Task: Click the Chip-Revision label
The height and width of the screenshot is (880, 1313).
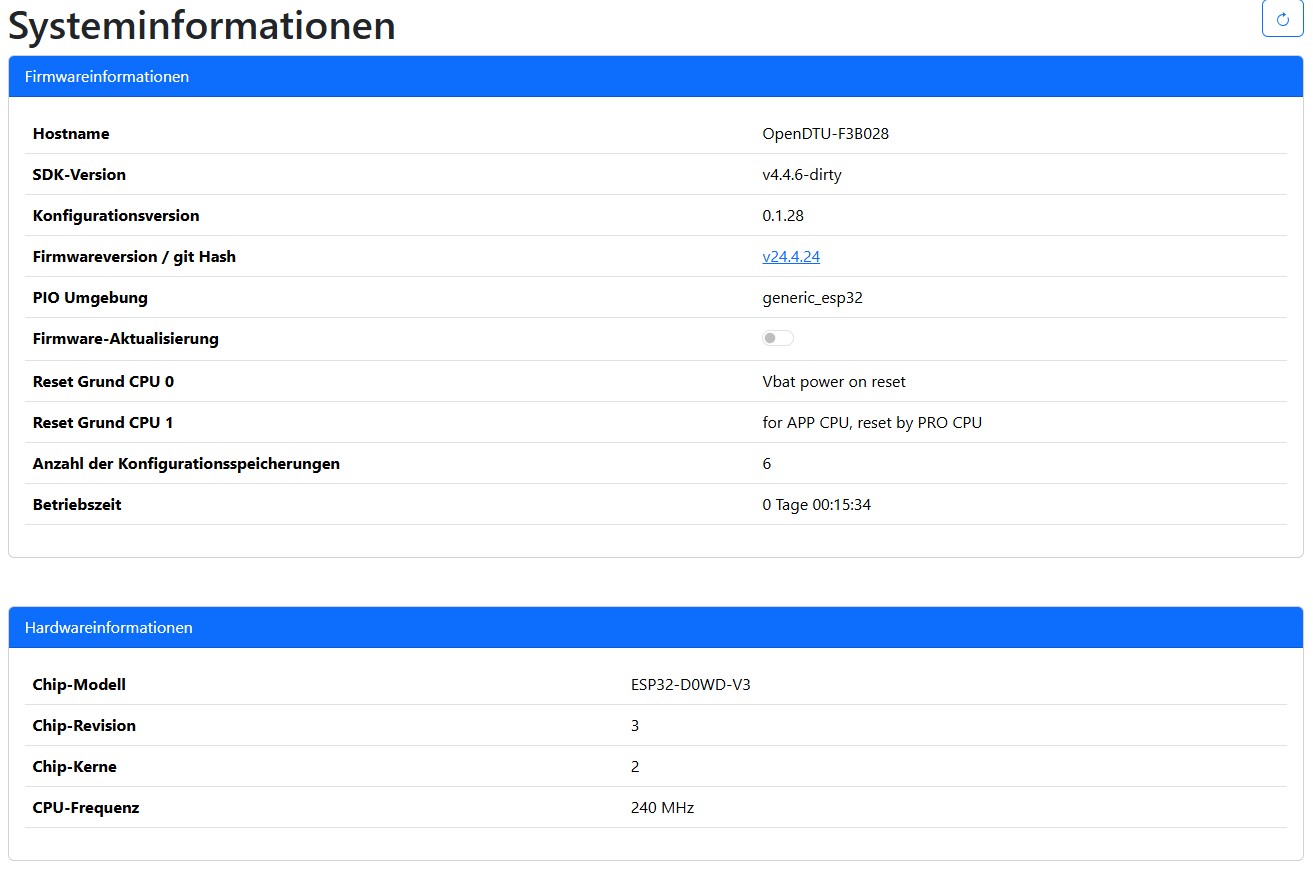Action: pyautogui.click(x=84, y=726)
